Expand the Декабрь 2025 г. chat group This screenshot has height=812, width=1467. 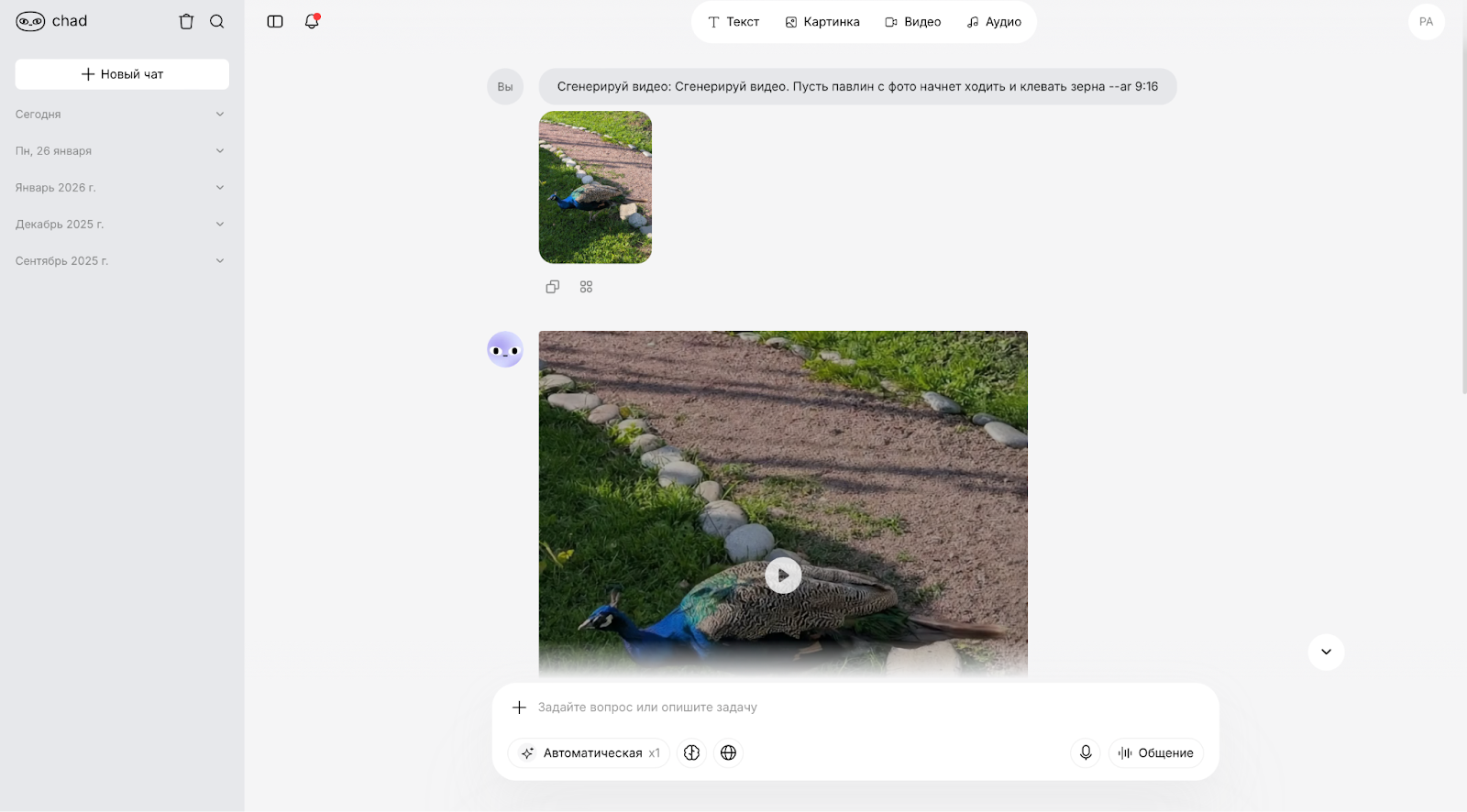tap(121, 225)
